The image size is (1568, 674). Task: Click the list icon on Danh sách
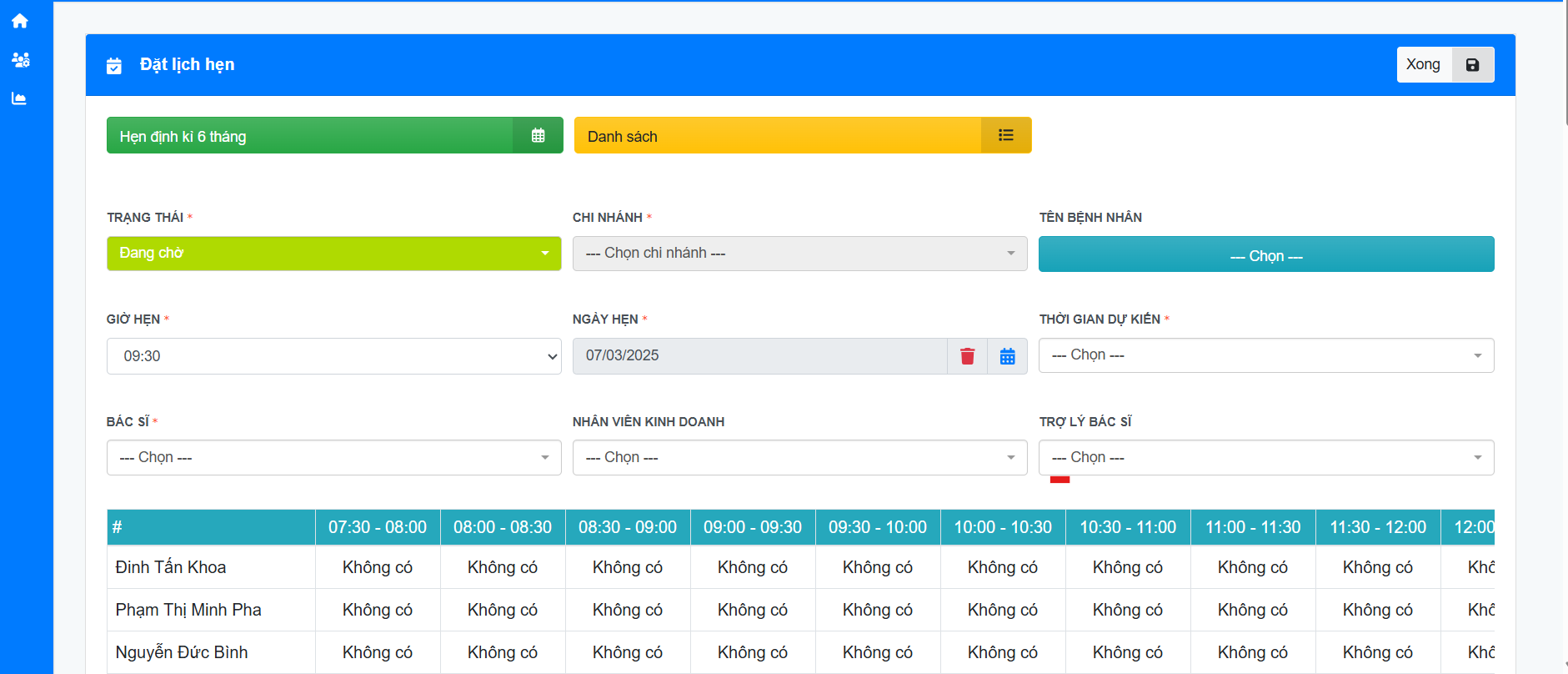pyautogui.click(x=1005, y=135)
